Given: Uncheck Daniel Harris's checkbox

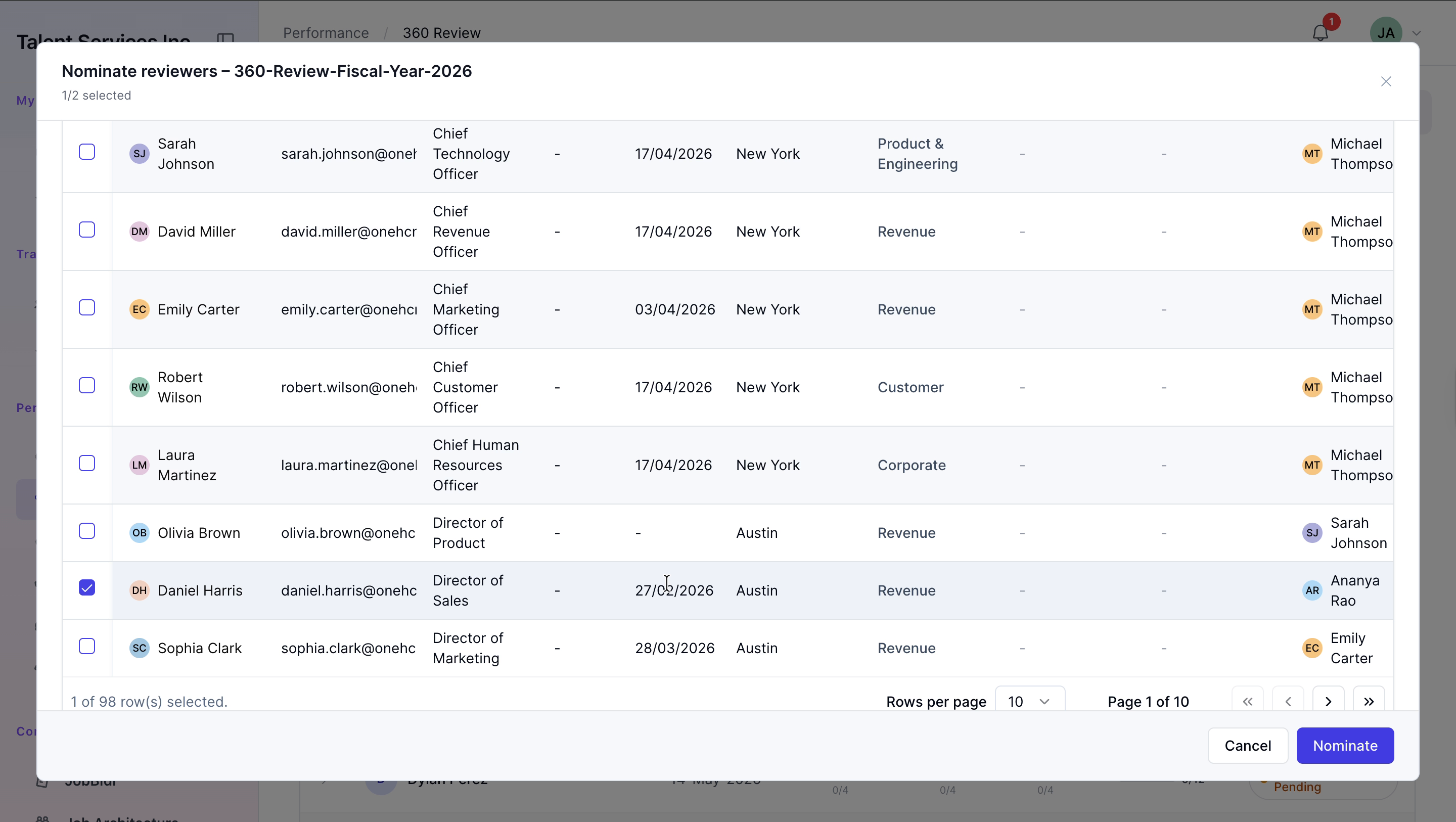Looking at the screenshot, I should point(86,587).
